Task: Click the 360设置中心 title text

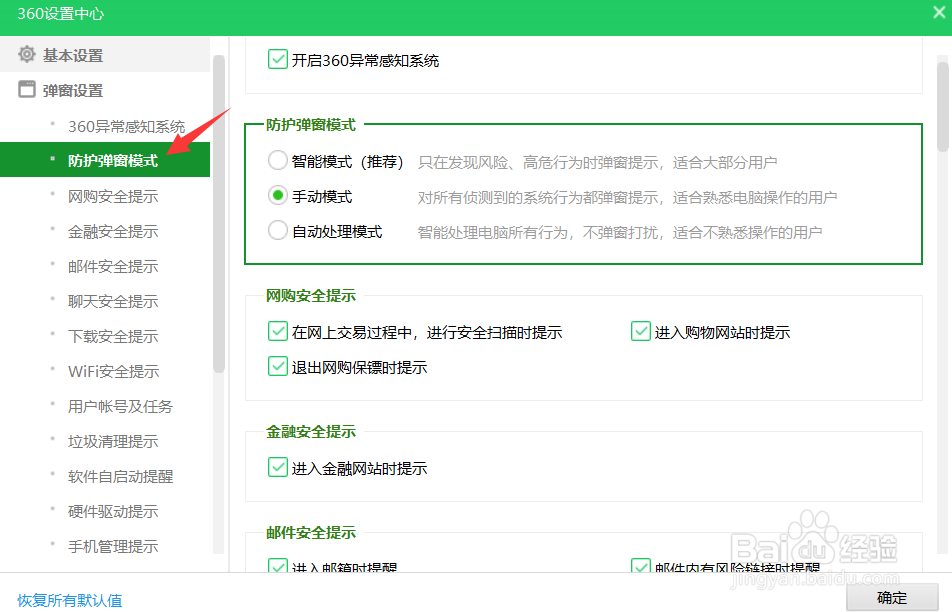Action: point(61,13)
